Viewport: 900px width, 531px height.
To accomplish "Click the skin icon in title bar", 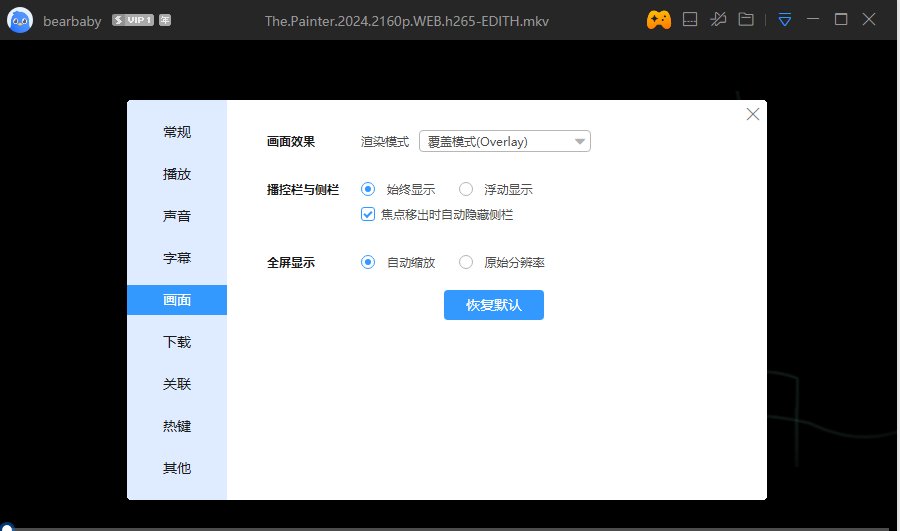I will click(690, 20).
